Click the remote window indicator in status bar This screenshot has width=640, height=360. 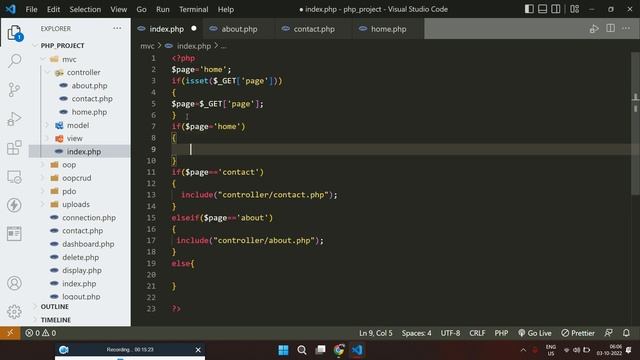coord(10,333)
